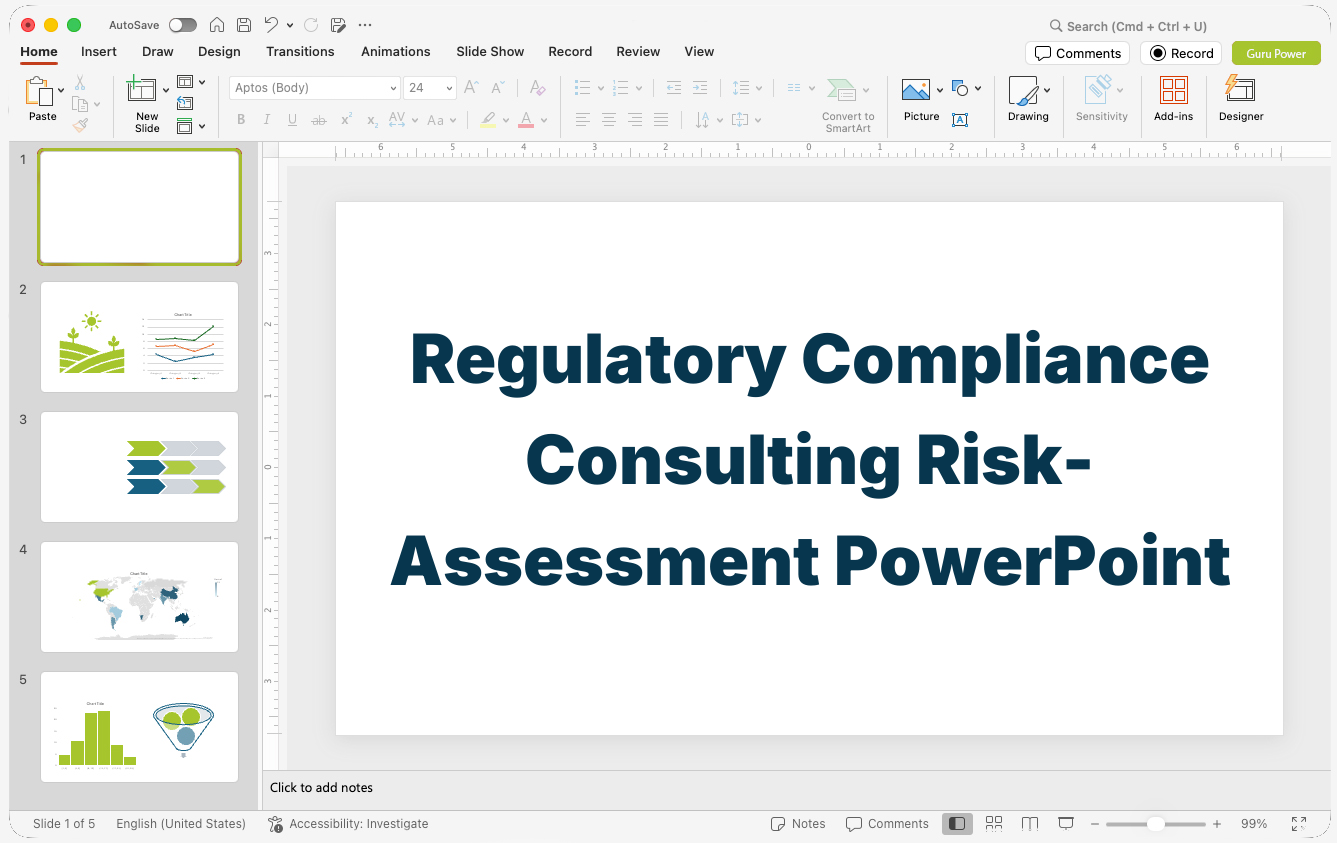Decrease font size with the smaller A
This screenshot has height=843, width=1337.
(497, 88)
